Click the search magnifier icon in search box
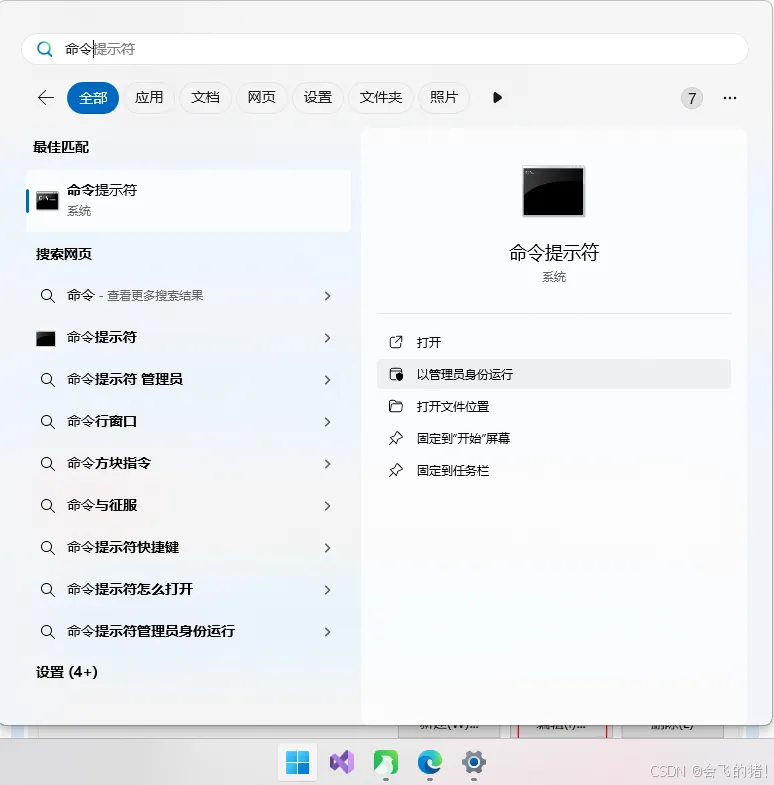This screenshot has width=774, height=785. pyautogui.click(x=45, y=49)
